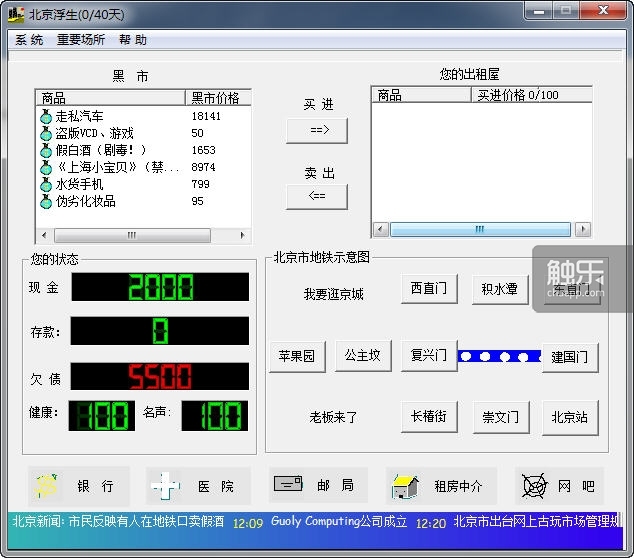Open the 网吧 internet cafe icon
Viewport: 634px width, 558px height.
click(535, 486)
